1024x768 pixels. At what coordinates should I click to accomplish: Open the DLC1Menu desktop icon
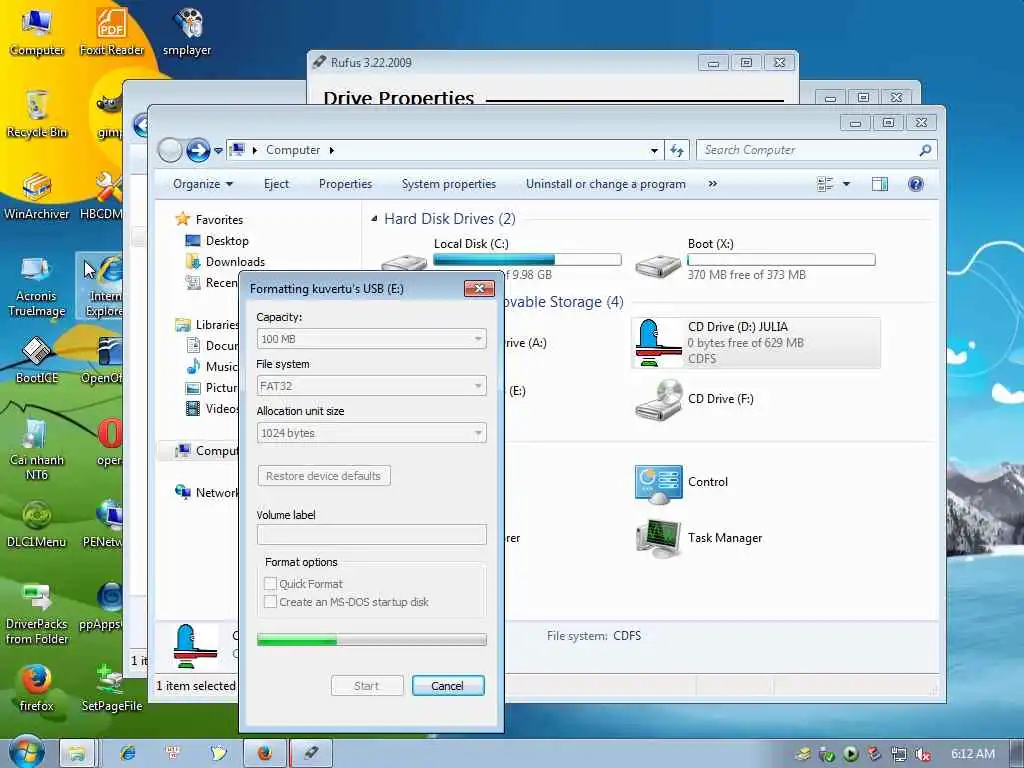point(37,524)
